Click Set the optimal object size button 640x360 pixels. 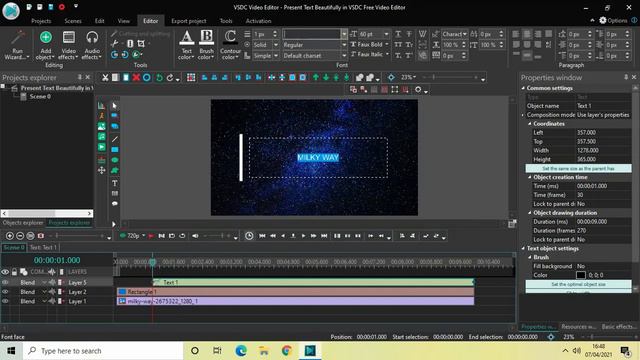pos(578,284)
